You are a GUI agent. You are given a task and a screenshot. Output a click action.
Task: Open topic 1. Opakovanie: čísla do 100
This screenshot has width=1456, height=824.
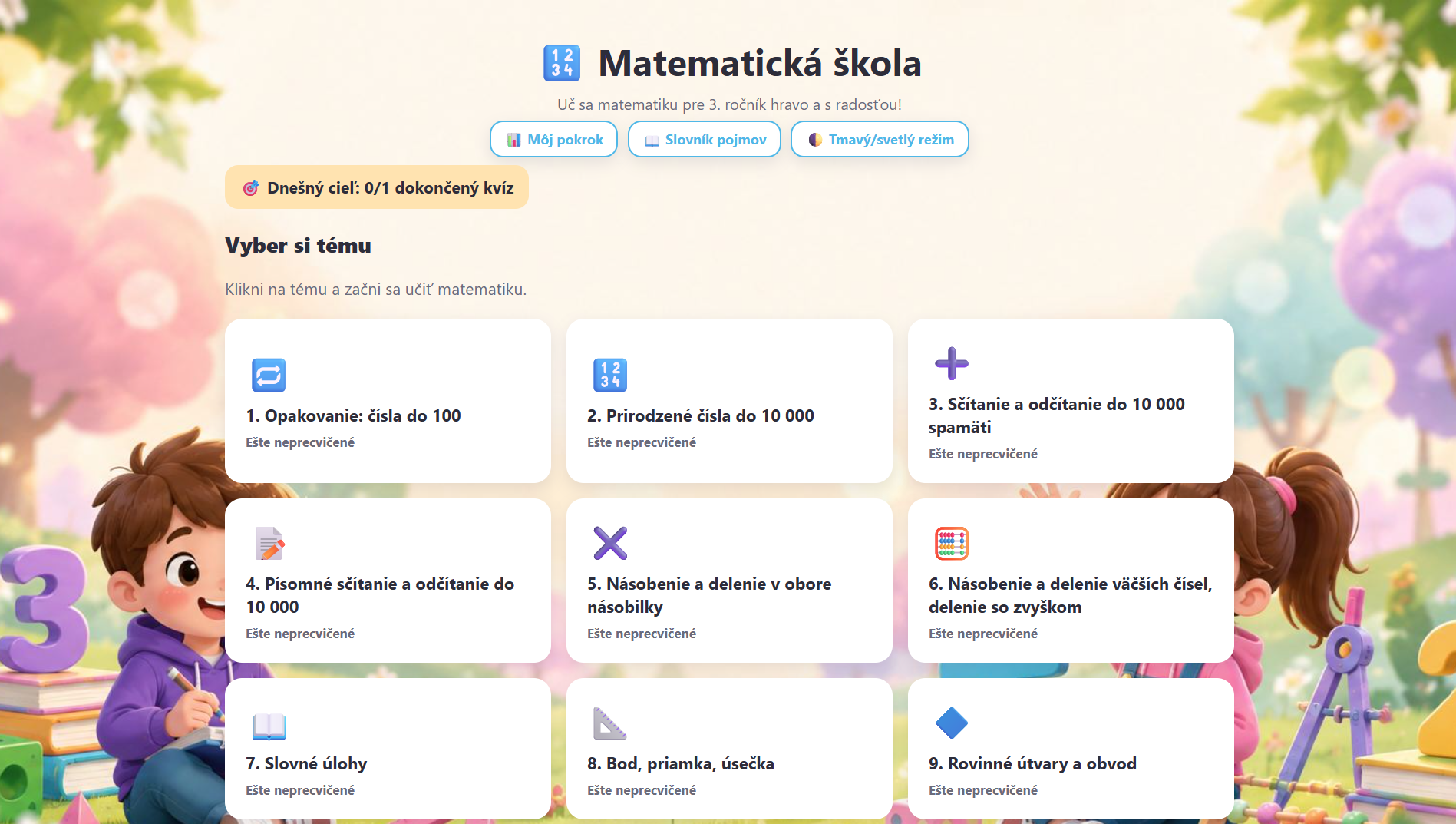pos(388,401)
